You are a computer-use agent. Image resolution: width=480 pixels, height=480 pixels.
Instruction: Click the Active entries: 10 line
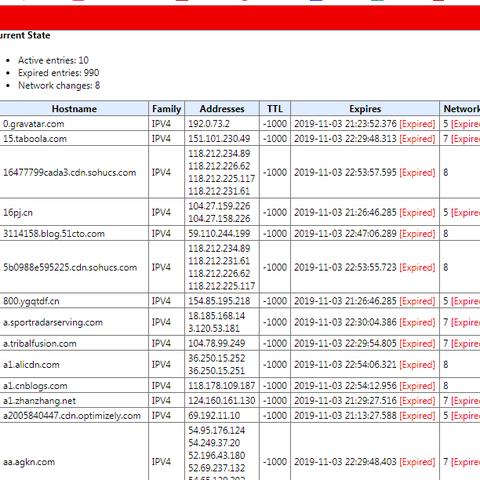pyautogui.click(x=53, y=60)
